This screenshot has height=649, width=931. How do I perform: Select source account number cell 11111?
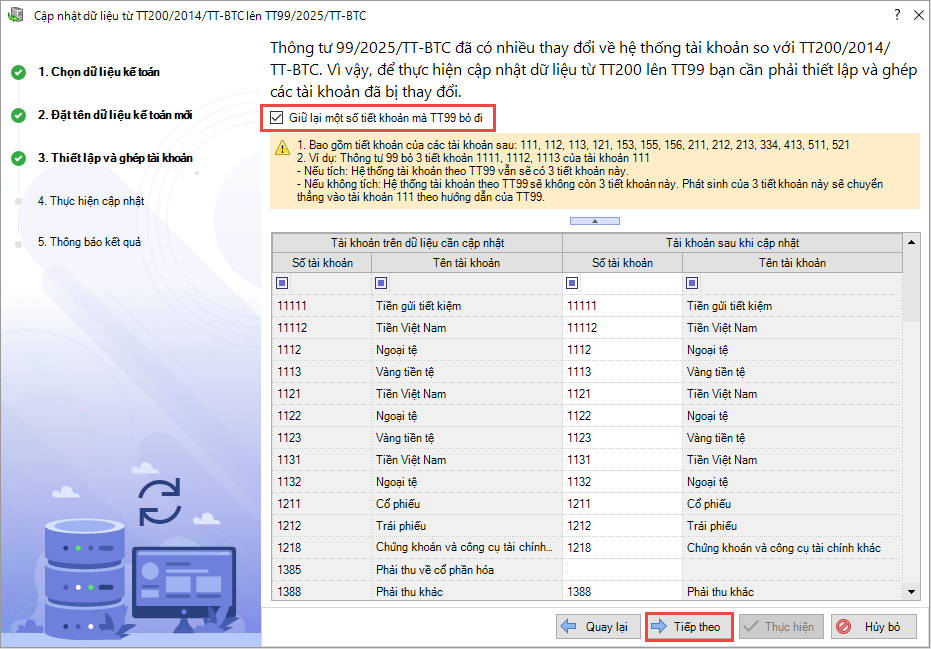point(322,306)
